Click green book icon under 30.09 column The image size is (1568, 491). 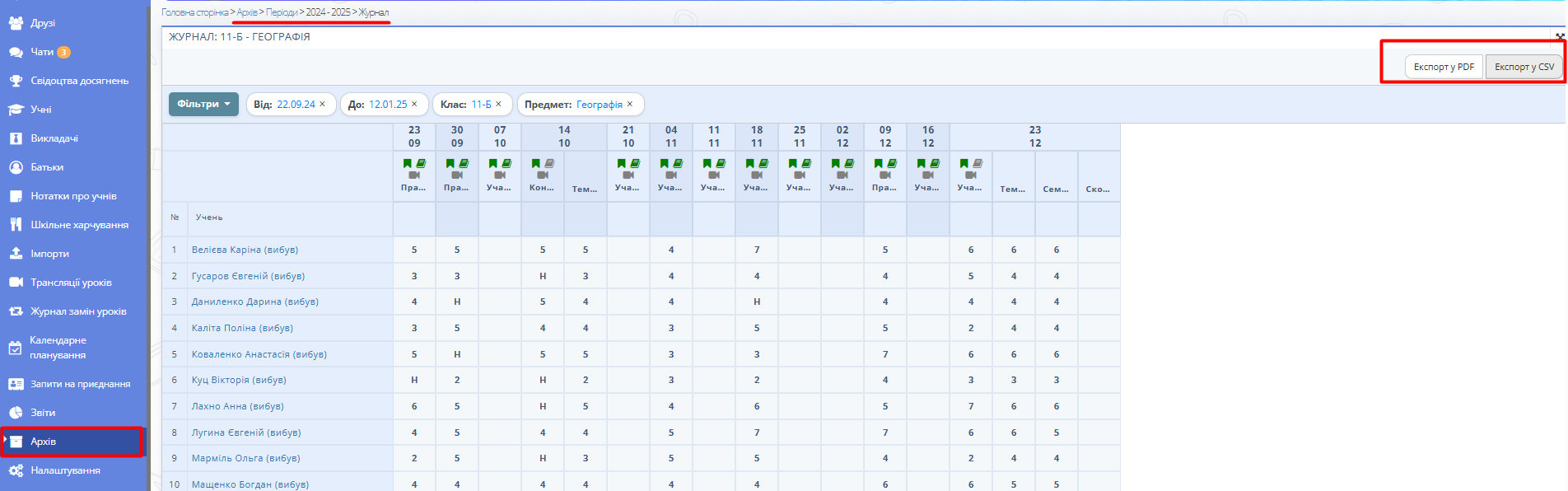click(464, 163)
